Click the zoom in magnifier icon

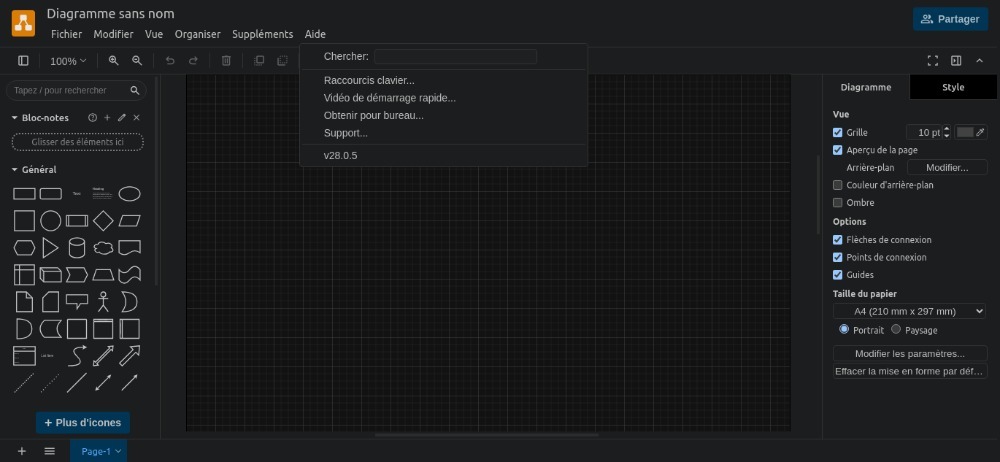[x=114, y=61]
